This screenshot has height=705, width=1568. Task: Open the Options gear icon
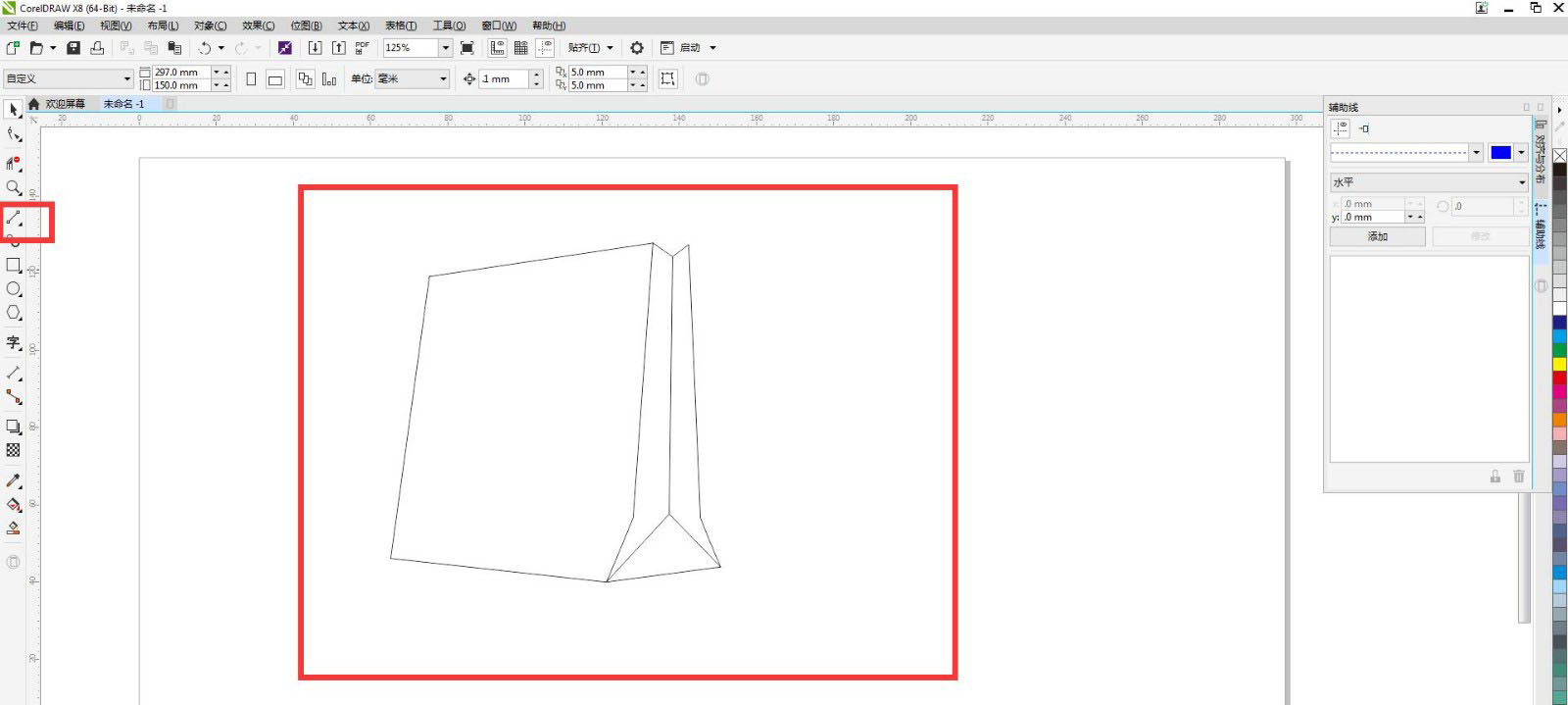(x=637, y=48)
